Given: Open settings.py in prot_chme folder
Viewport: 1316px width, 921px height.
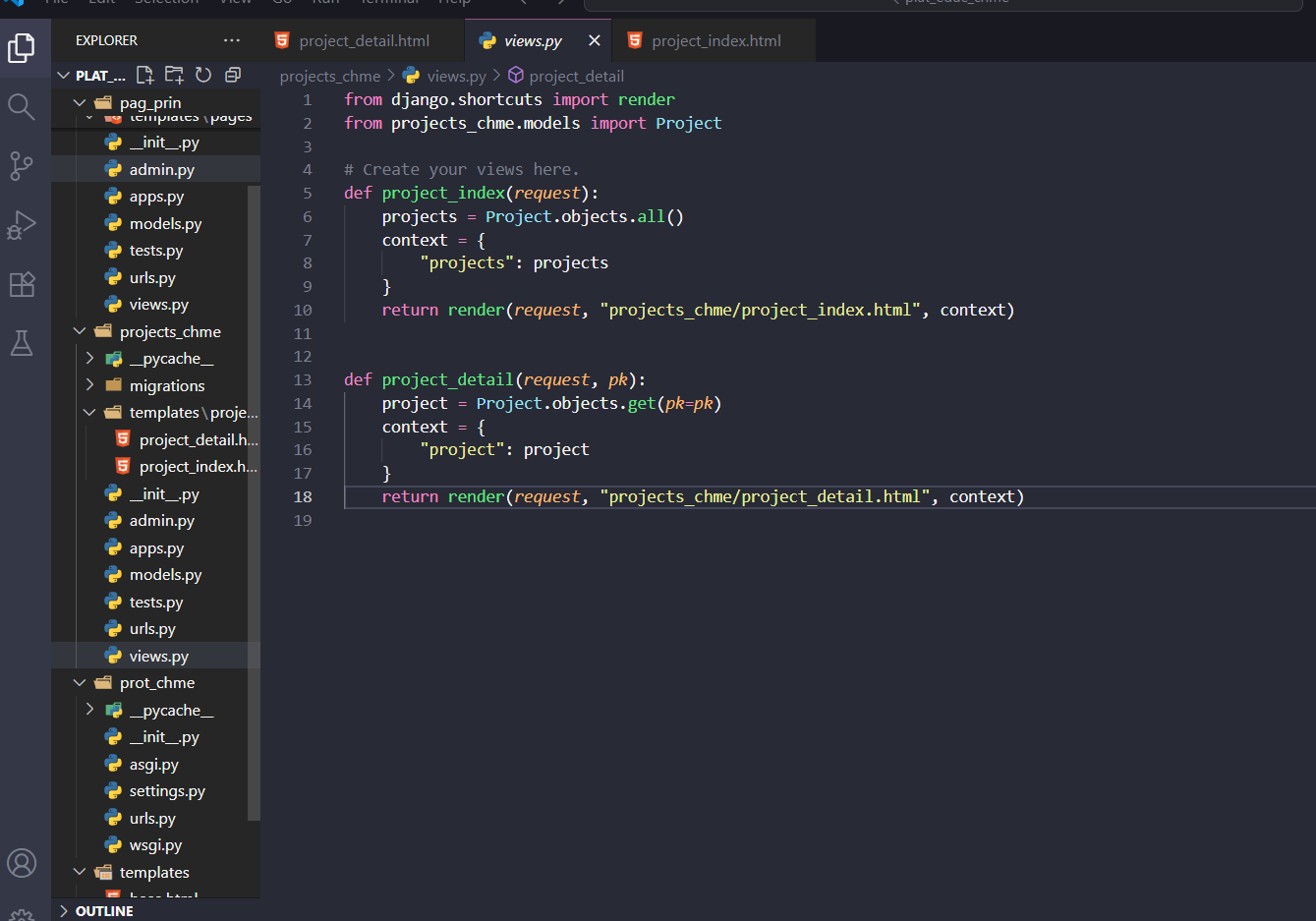Looking at the screenshot, I should click(167, 791).
